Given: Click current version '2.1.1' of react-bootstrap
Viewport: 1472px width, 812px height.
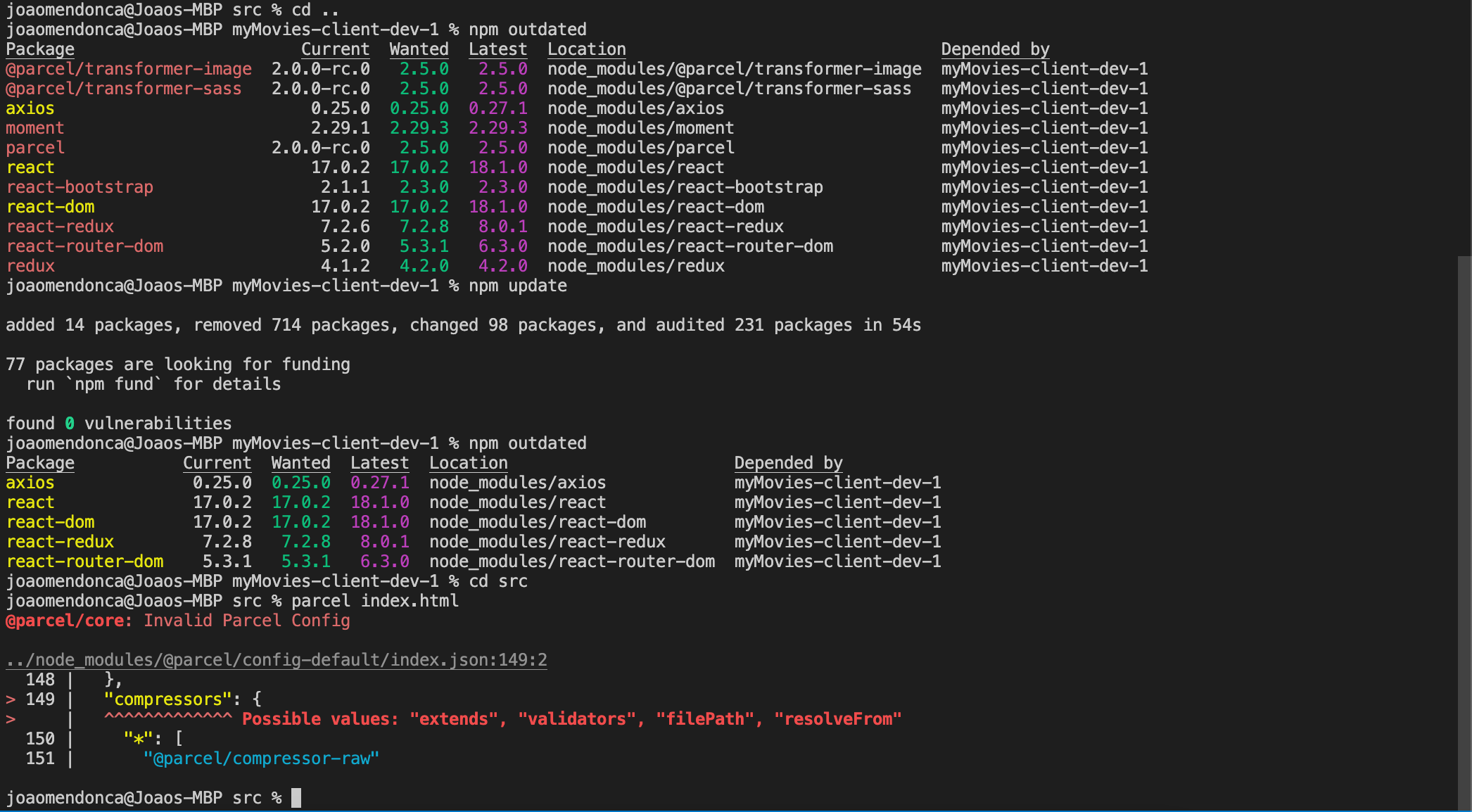Looking at the screenshot, I should tap(345, 187).
